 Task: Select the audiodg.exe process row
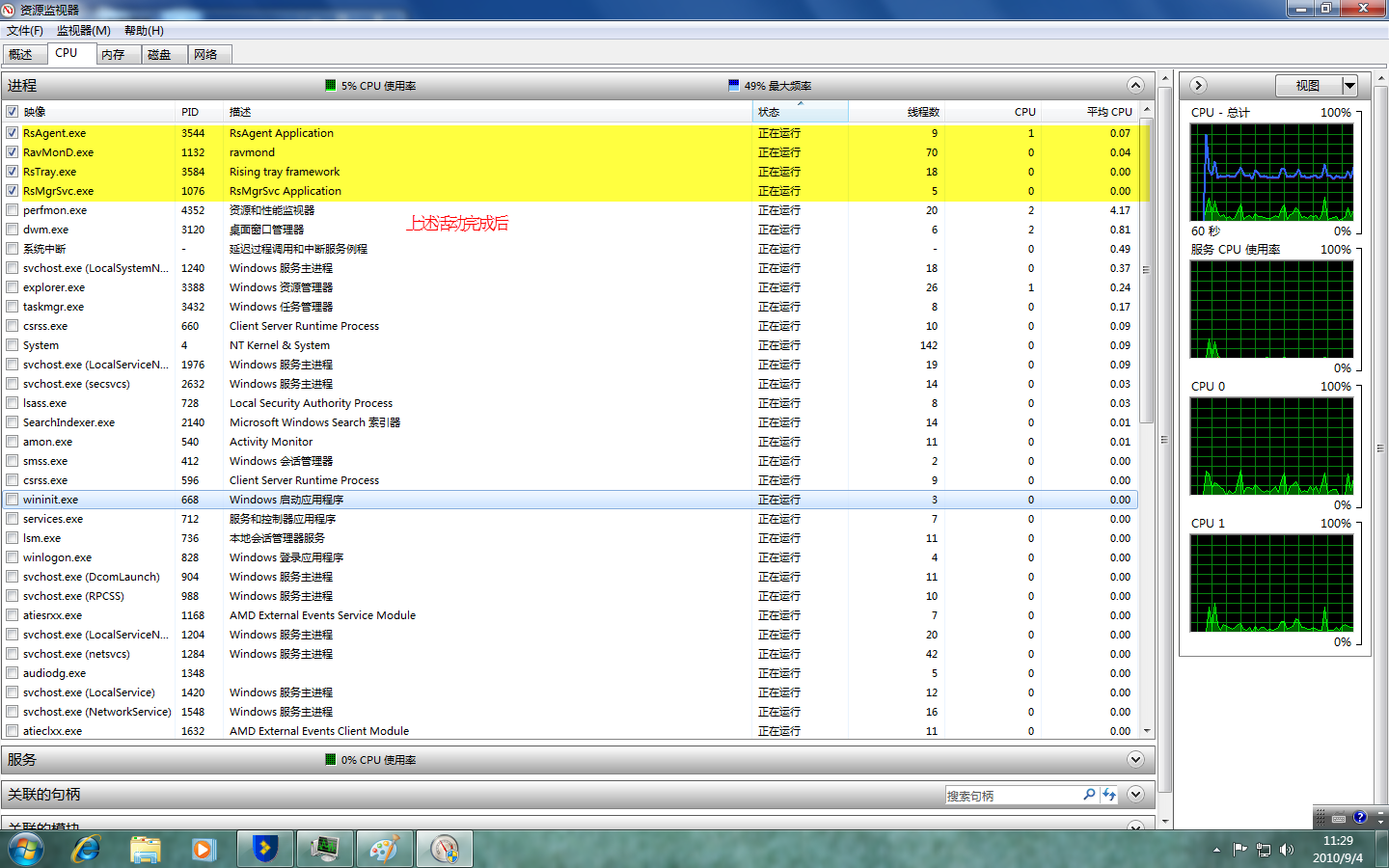(x=570, y=673)
